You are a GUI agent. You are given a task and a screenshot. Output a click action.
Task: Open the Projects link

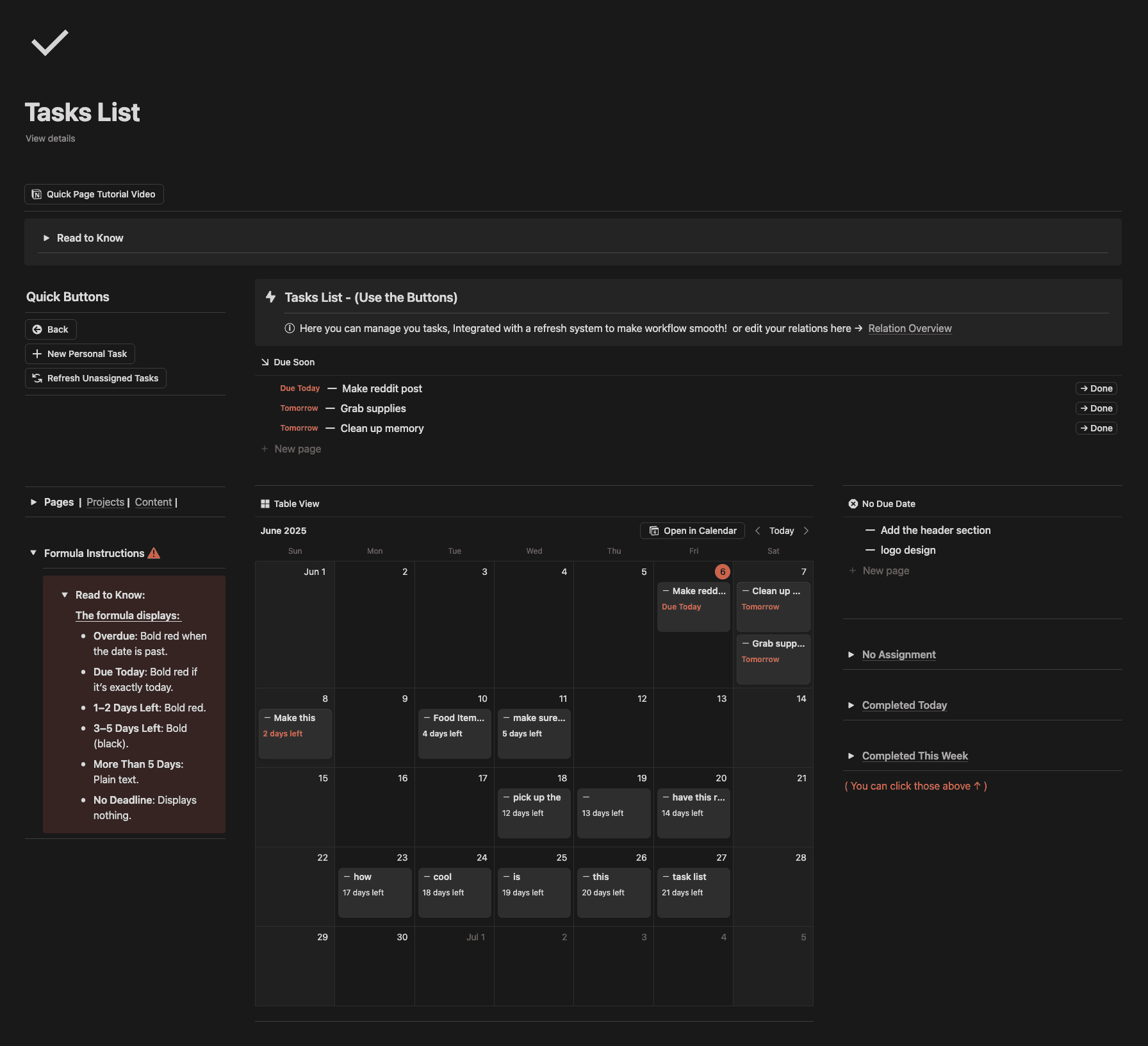pos(105,502)
